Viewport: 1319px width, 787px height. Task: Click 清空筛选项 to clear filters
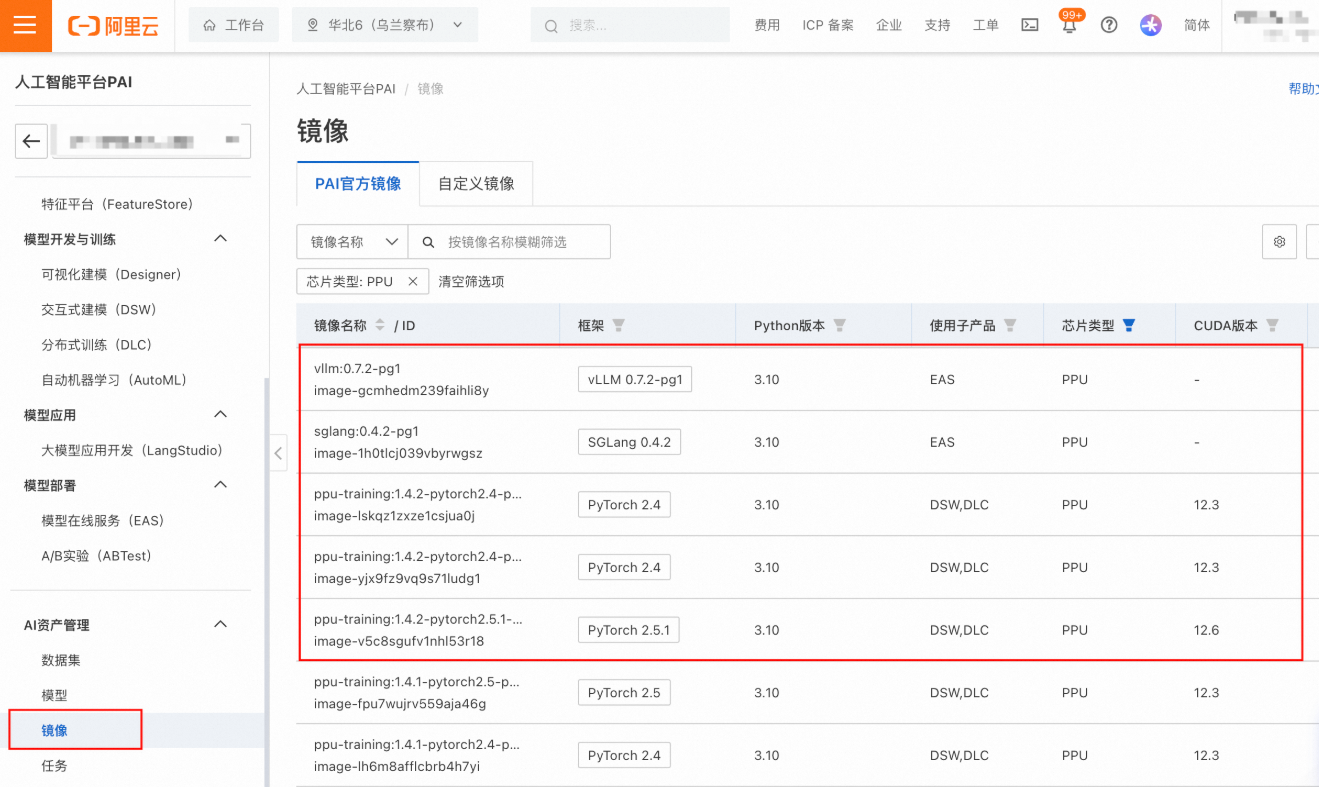tap(471, 282)
